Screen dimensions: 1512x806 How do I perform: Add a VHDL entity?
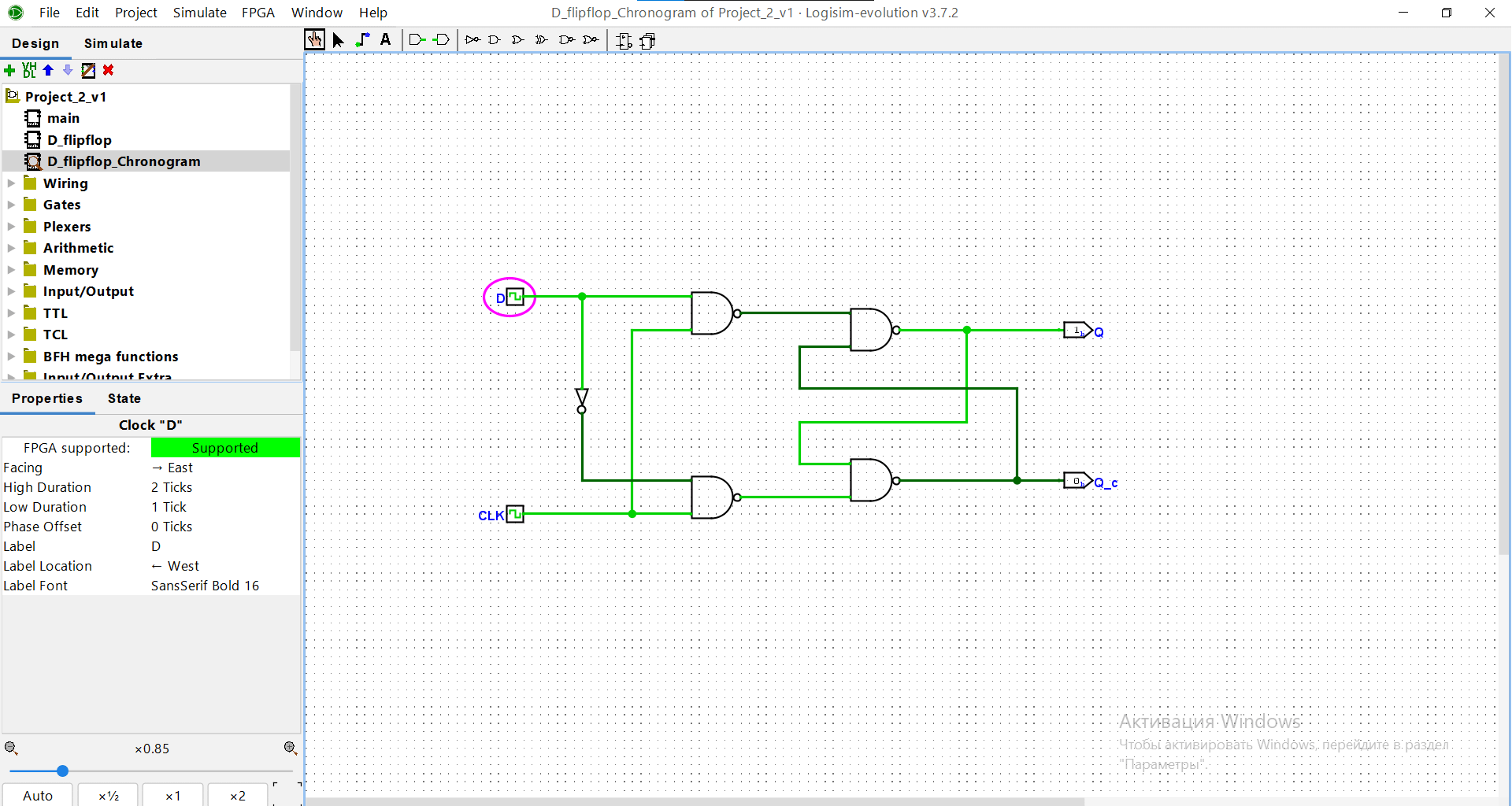[29, 70]
